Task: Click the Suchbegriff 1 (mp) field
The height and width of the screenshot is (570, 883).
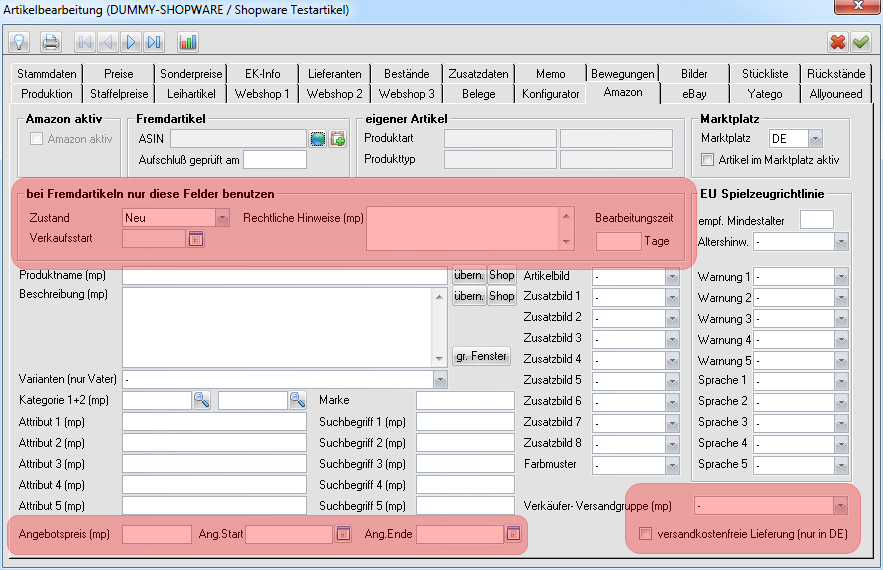Action: coord(465,422)
